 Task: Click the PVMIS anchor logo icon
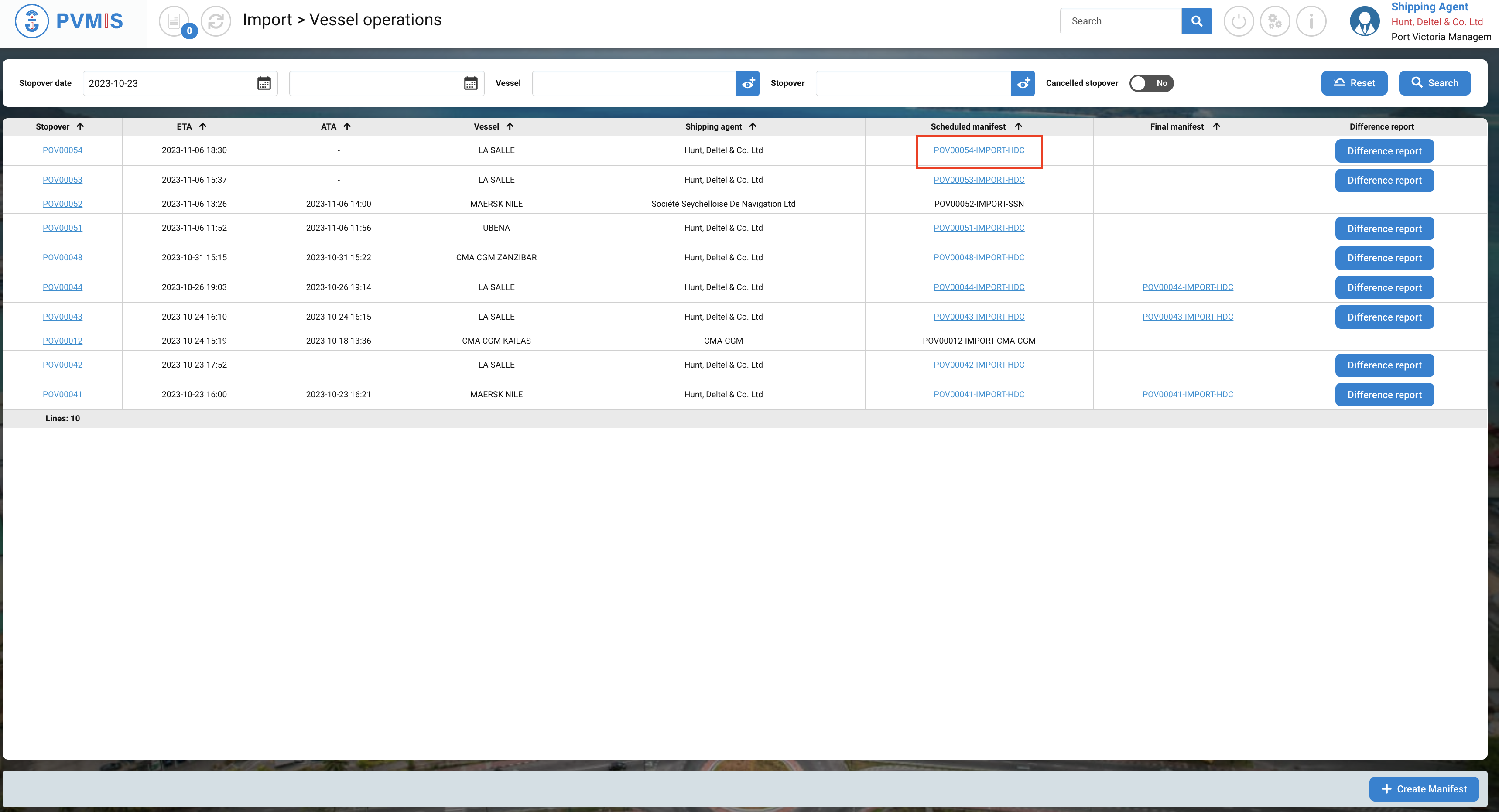point(32,21)
